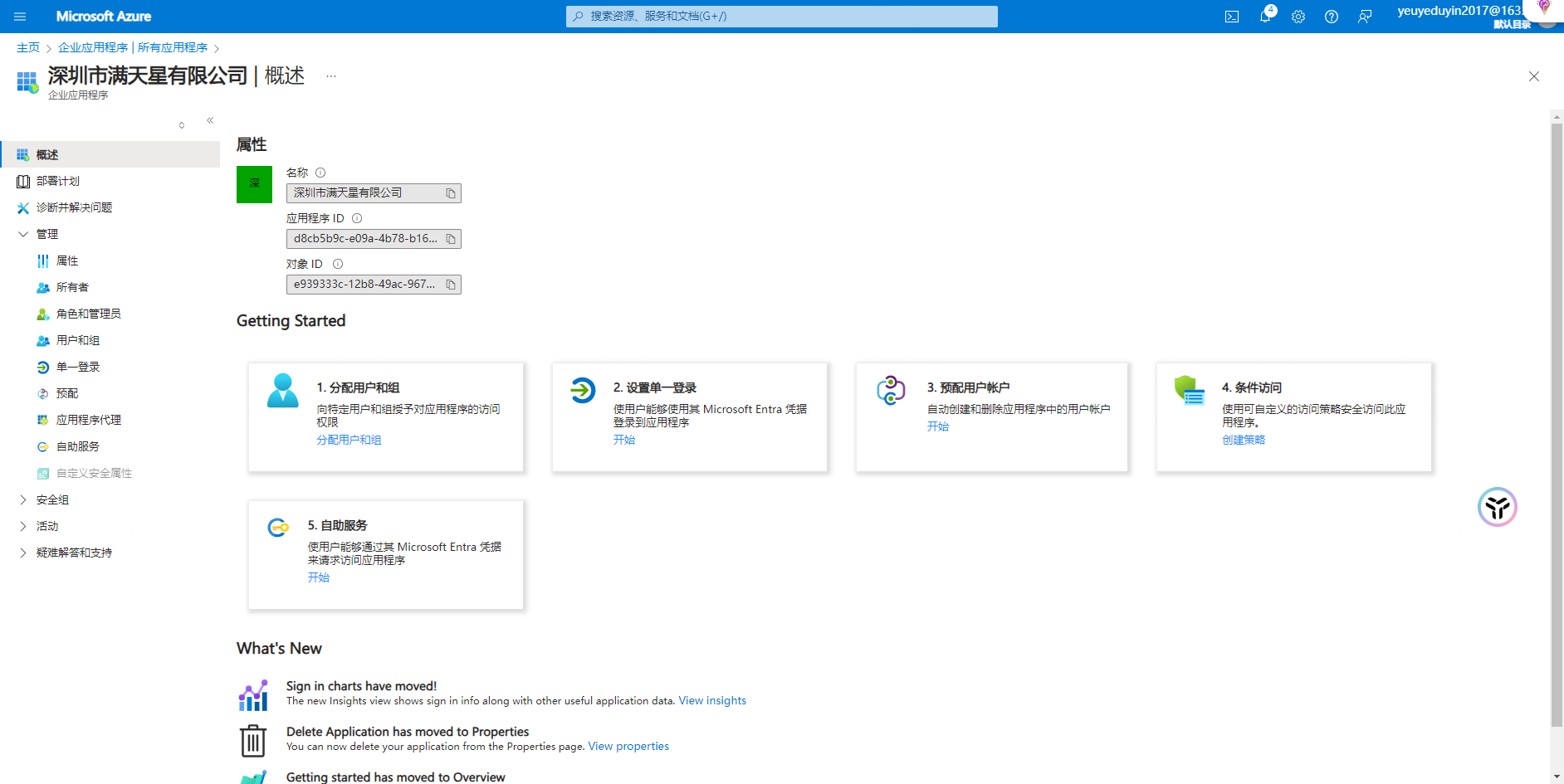Screen dimensions: 1564x784
Task: Click the user icon on card 1 分配用户和组
Action: tap(283, 390)
